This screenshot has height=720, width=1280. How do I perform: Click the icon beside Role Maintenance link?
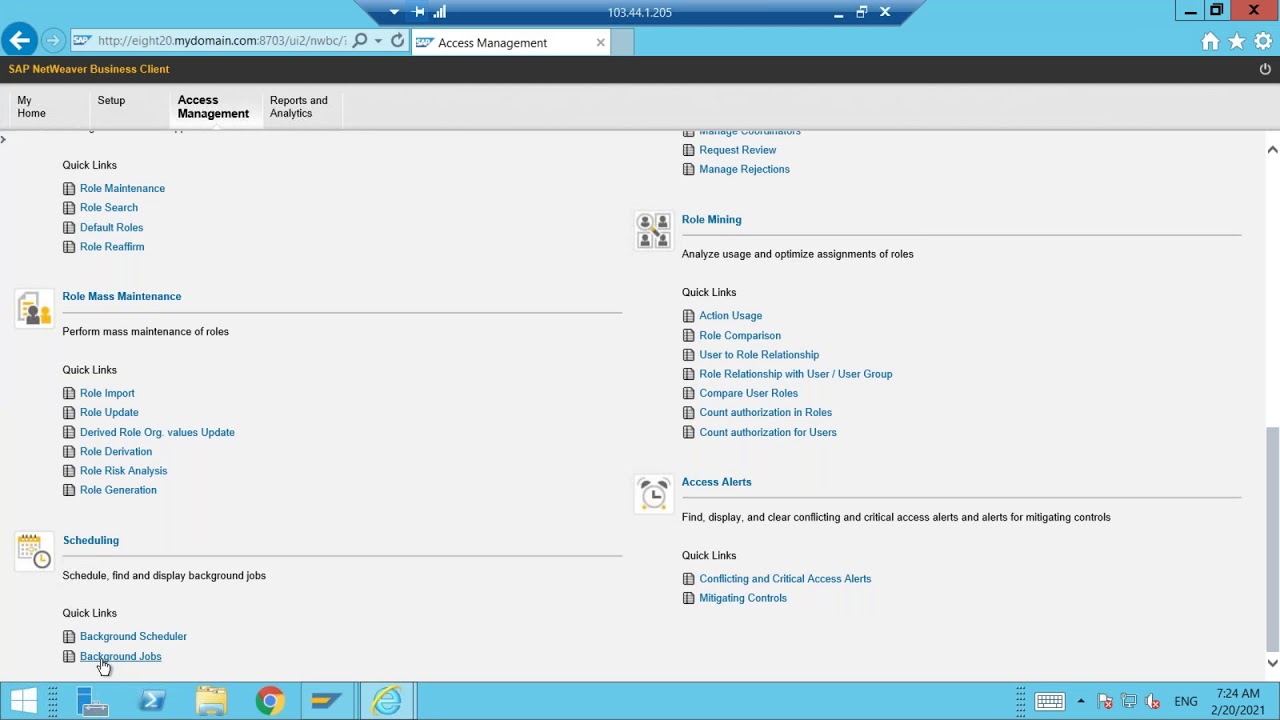69,188
